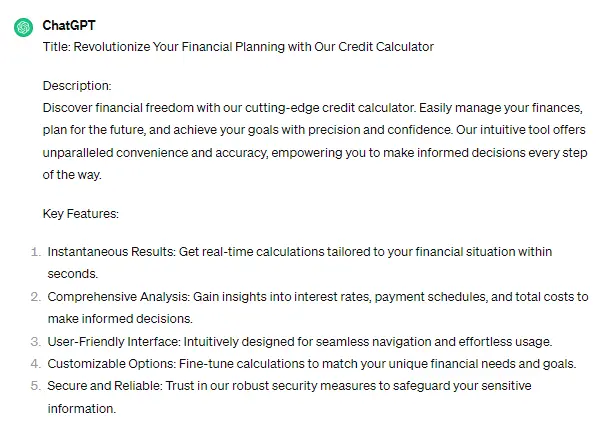
Task: Click list number 1 marker
Action: (34, 252)
